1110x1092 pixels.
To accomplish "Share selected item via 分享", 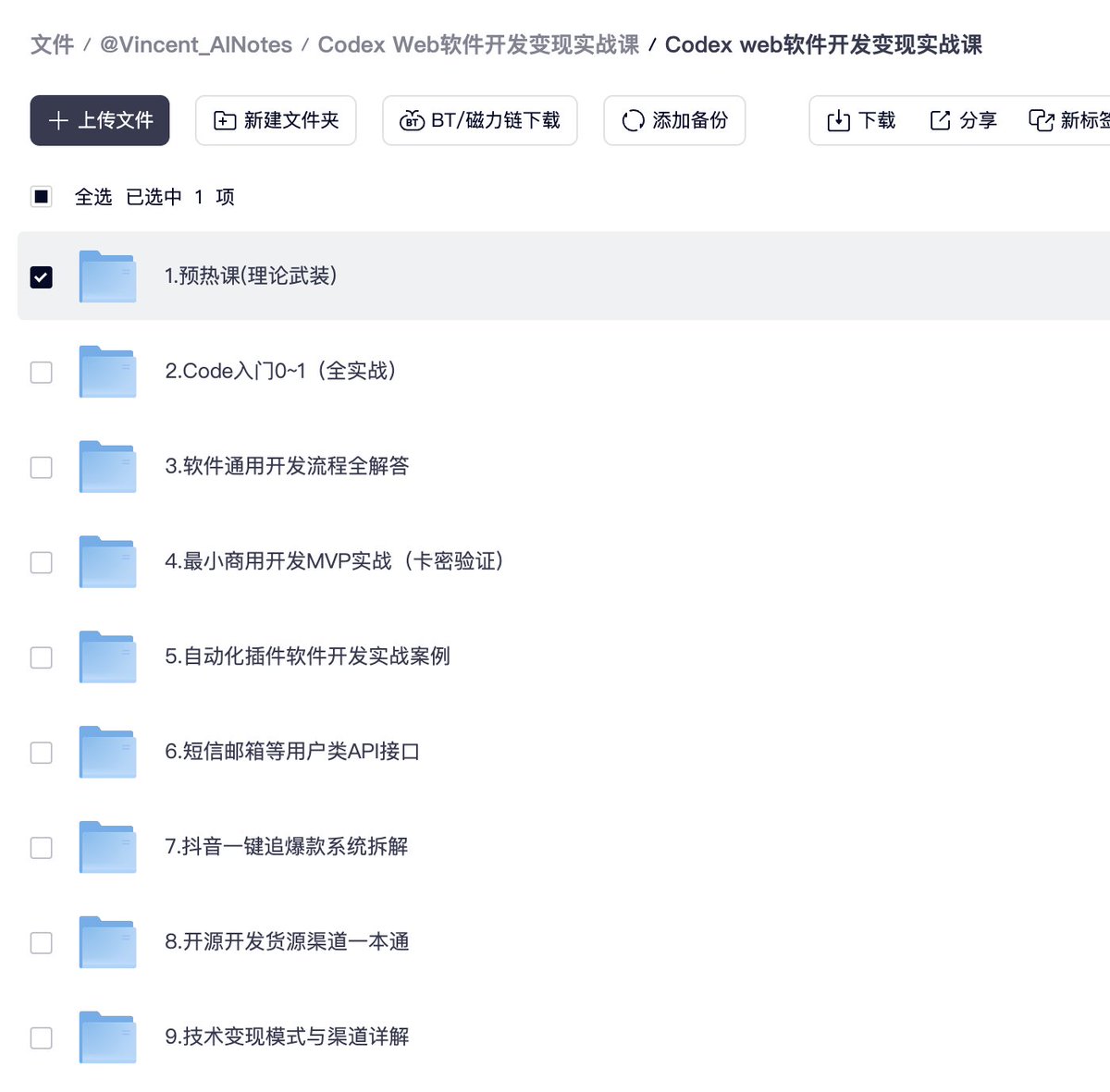I will pyautogui.click(x=963, y=120).
